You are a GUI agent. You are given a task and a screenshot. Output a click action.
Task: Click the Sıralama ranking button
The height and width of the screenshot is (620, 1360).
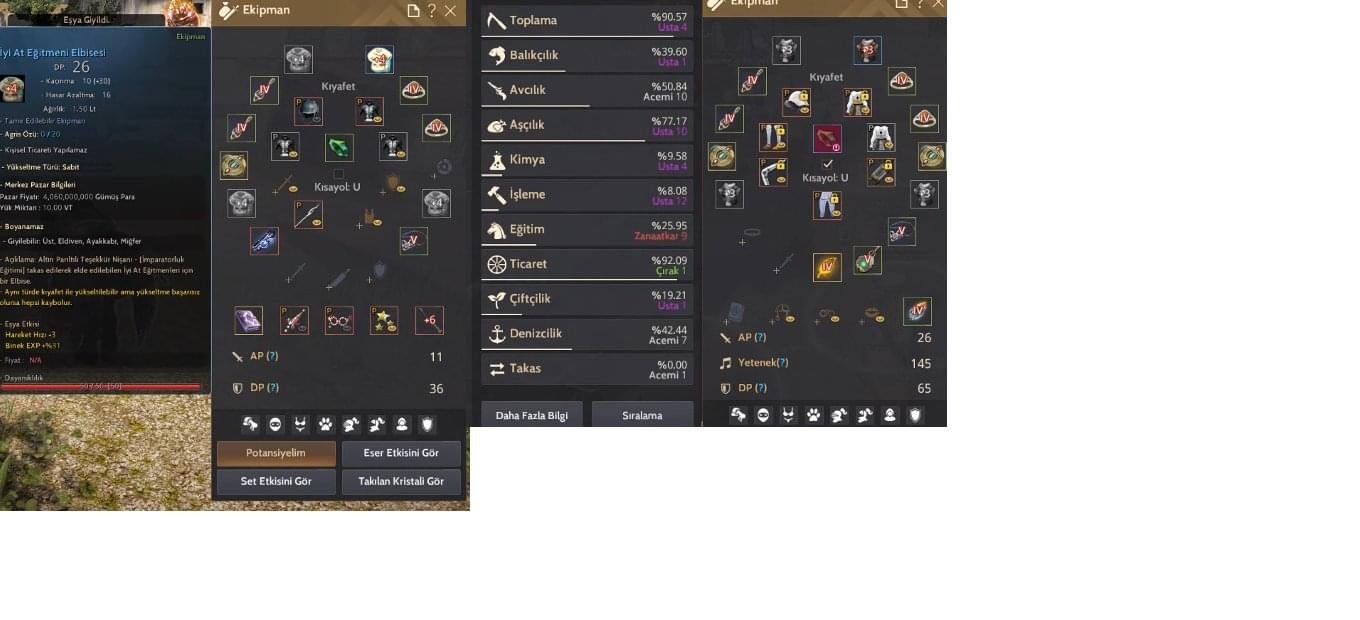642,415
